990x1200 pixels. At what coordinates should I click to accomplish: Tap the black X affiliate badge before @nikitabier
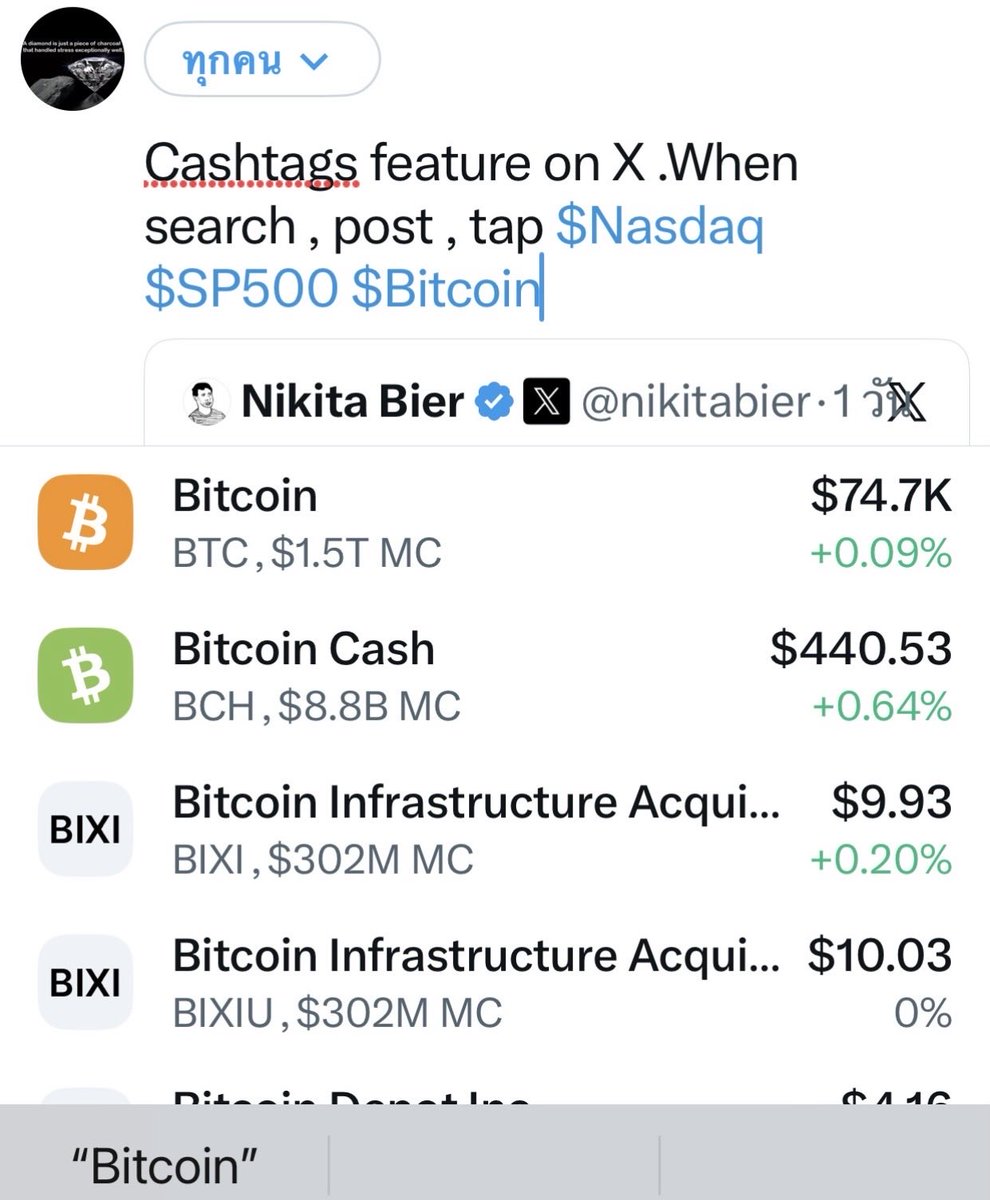547,402
